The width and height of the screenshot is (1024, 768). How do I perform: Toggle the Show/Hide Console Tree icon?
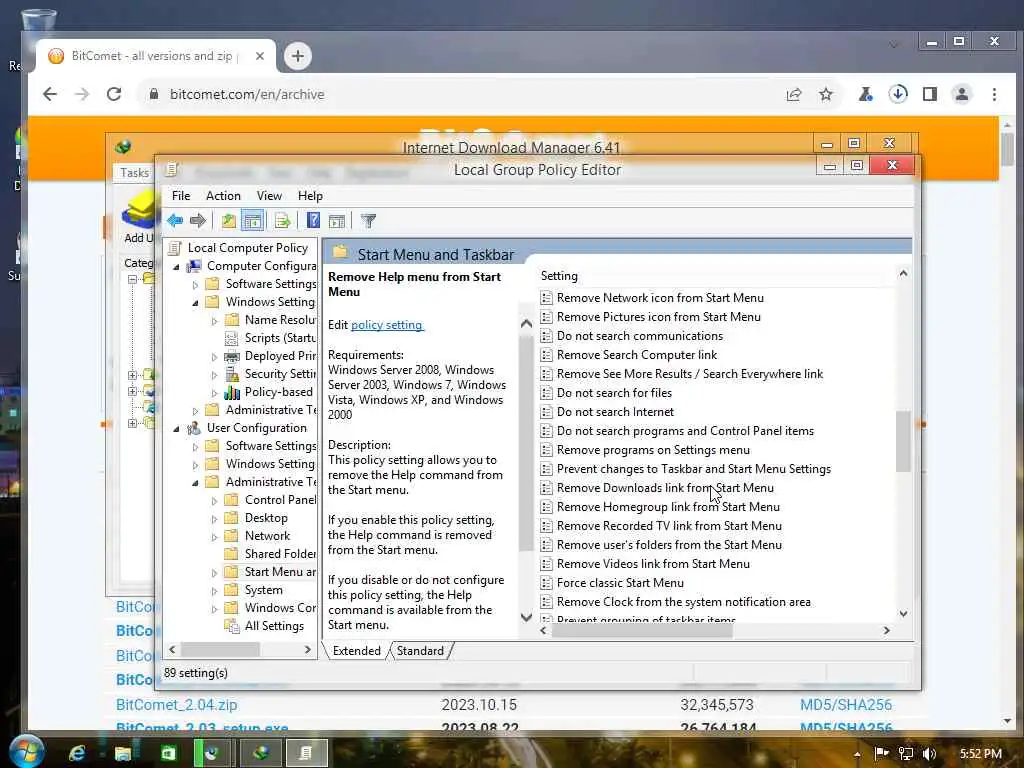pos(252,221)
